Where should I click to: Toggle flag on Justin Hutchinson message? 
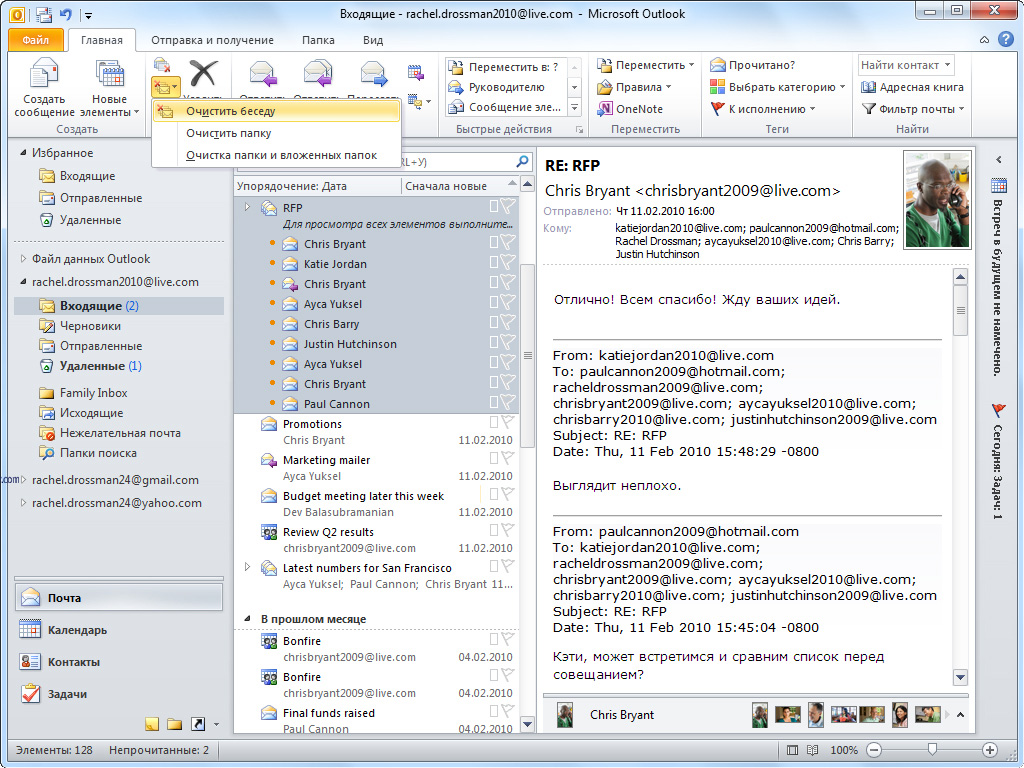pyautogui.click(x=507, y=342)
